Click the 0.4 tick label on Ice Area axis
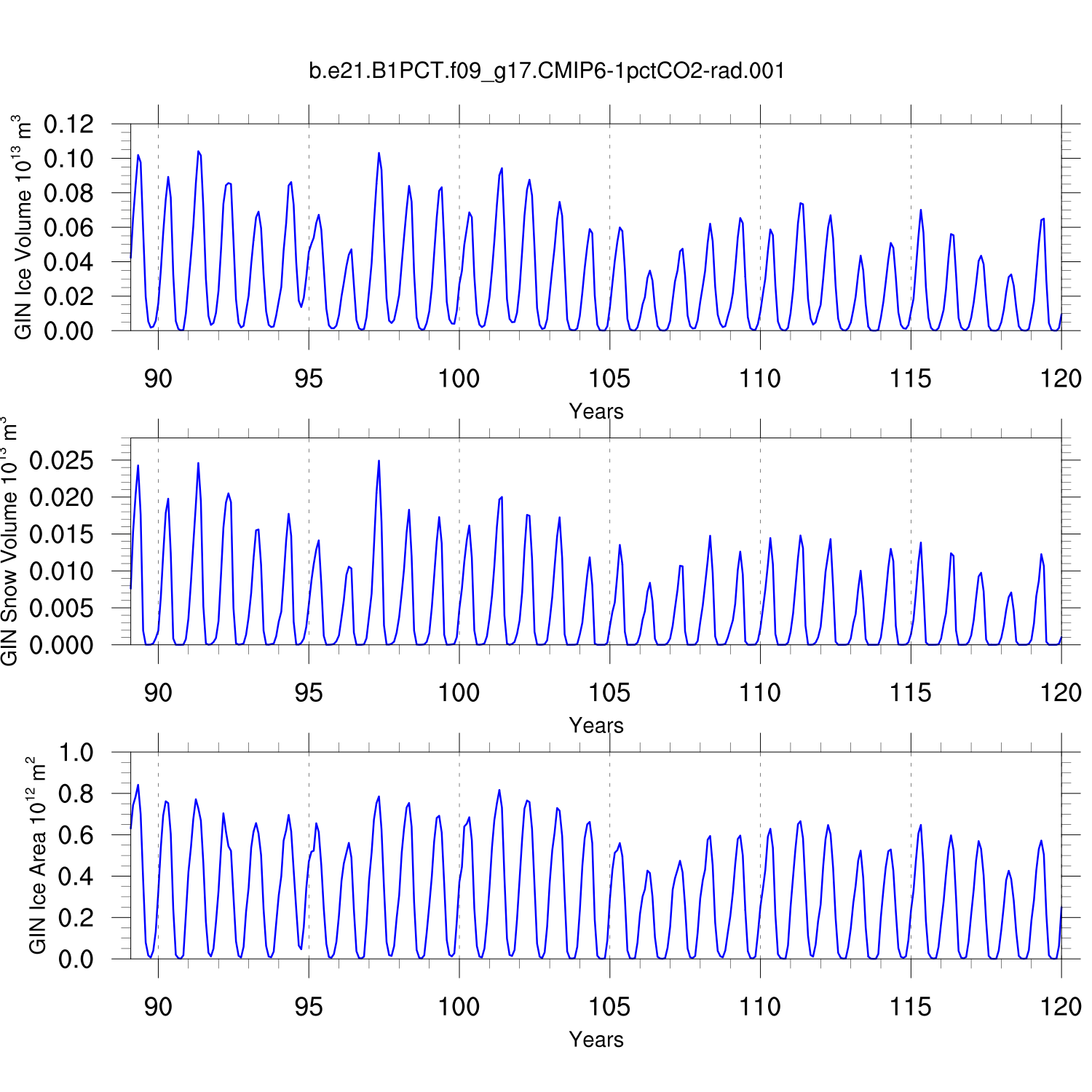The height and width of the screenshot is (1092, 1092). coord(76,877)
